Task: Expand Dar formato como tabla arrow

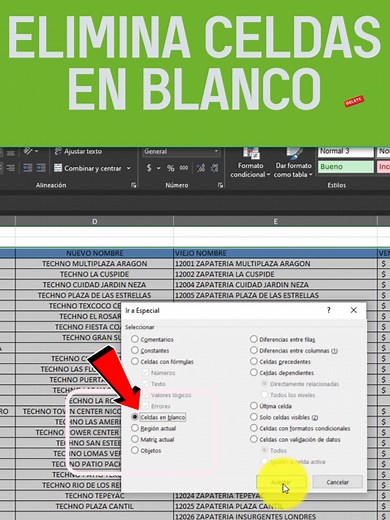Action: tap(311, 174)
